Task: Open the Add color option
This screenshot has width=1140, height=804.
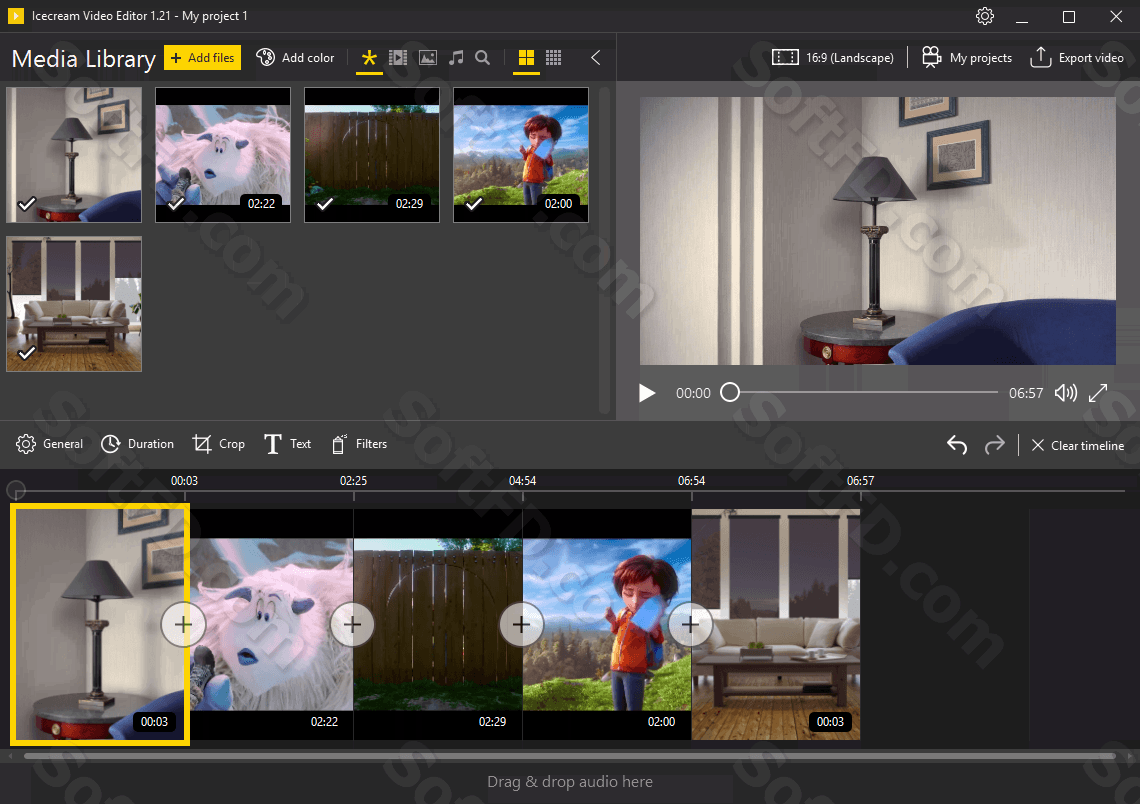Action: click(295, 57)
